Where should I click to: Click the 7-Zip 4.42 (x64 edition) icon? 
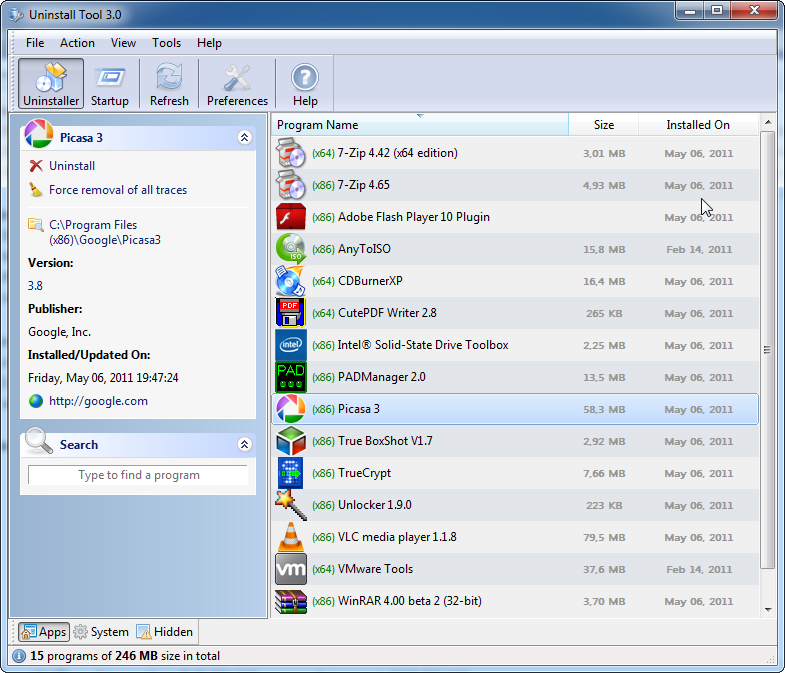(x=290, y=153)
